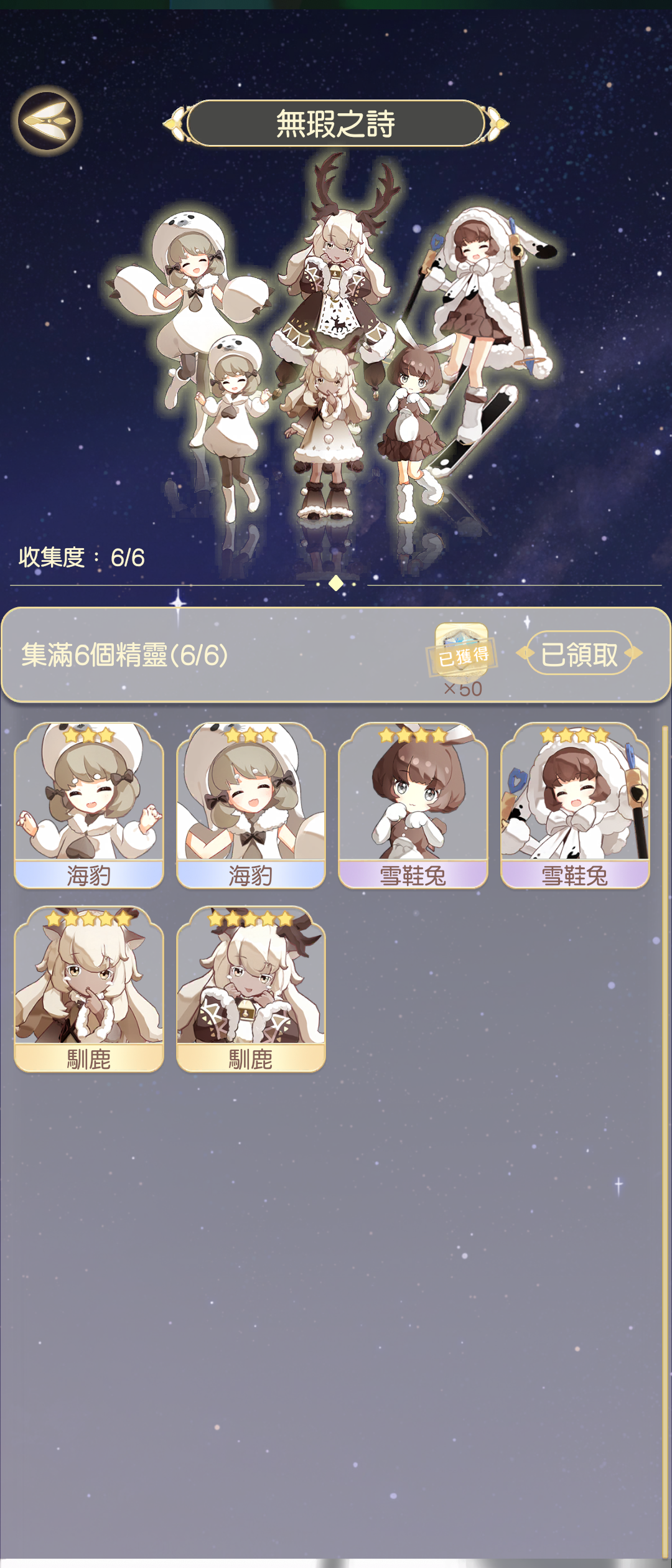Screen dimensions: 672x1568
Task: Click the 無瑕之詩 title banner
Action: coord(336,123)
